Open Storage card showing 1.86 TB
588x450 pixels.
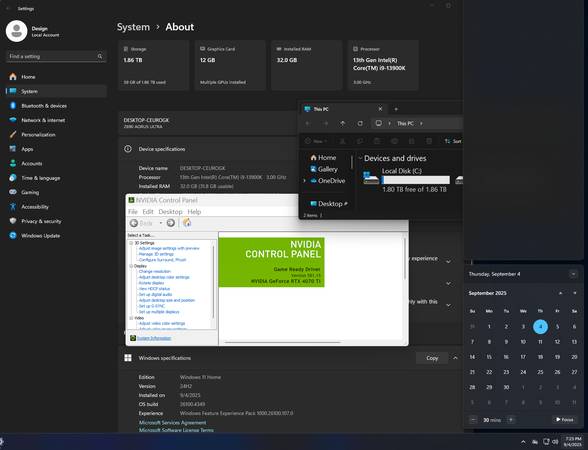coord(154,66)
